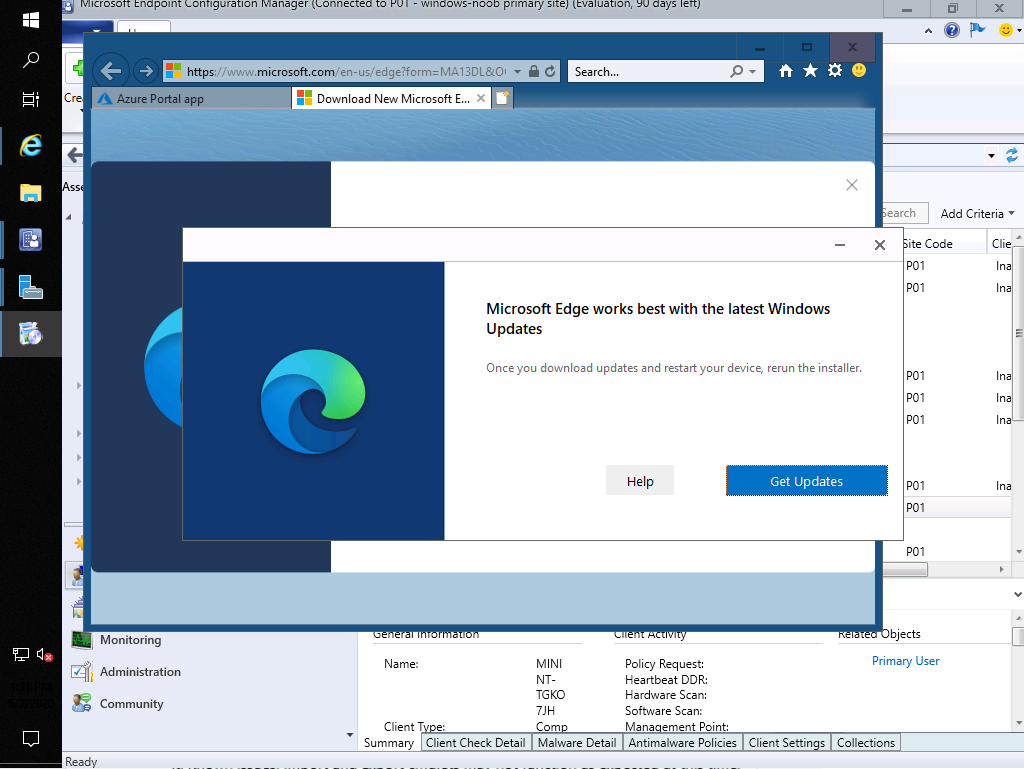Open the software installer taskbar icon

(31, 334)
